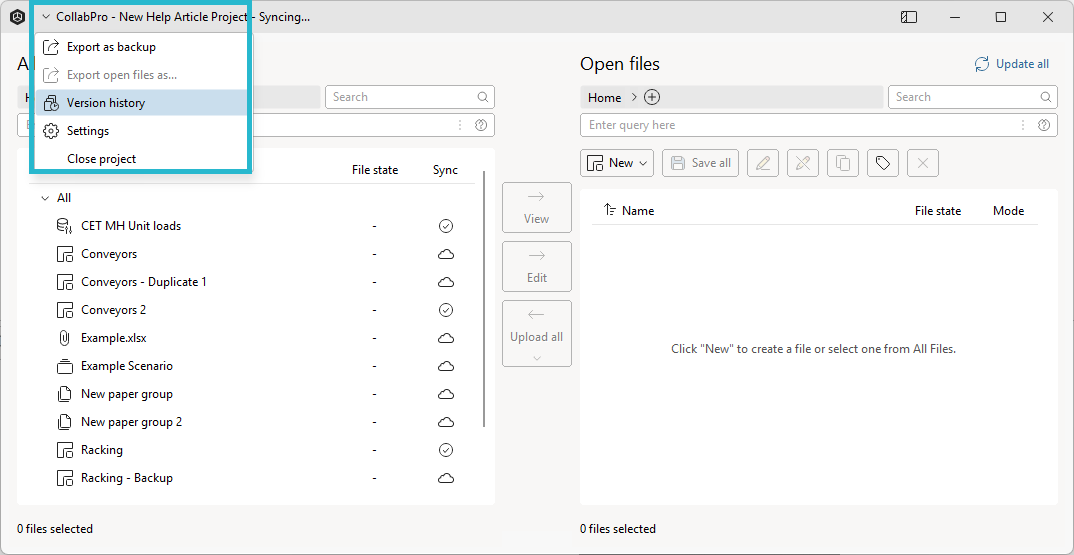The image size is (1074, 555).
Task: Click cloud sync icon for Example.xlsx
Action: tap(446, 338)
